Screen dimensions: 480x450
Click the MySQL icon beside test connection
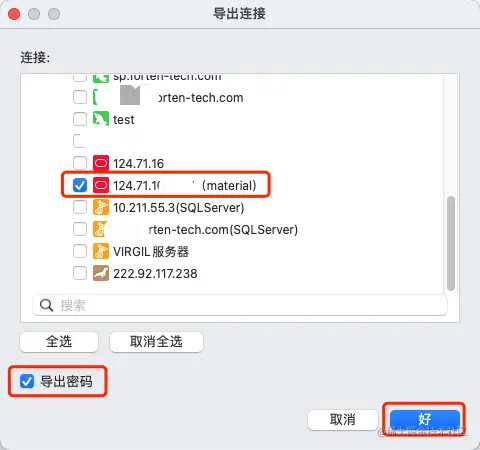(x=101, y=119)
